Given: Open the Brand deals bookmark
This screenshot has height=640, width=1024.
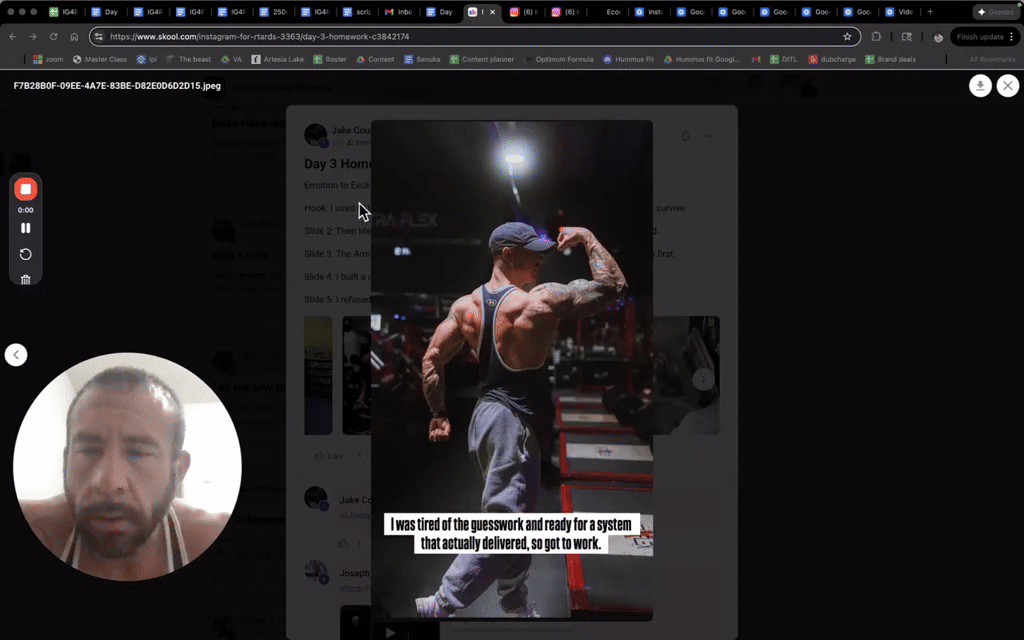Looking at the screenshot, I should pos(890,59).
